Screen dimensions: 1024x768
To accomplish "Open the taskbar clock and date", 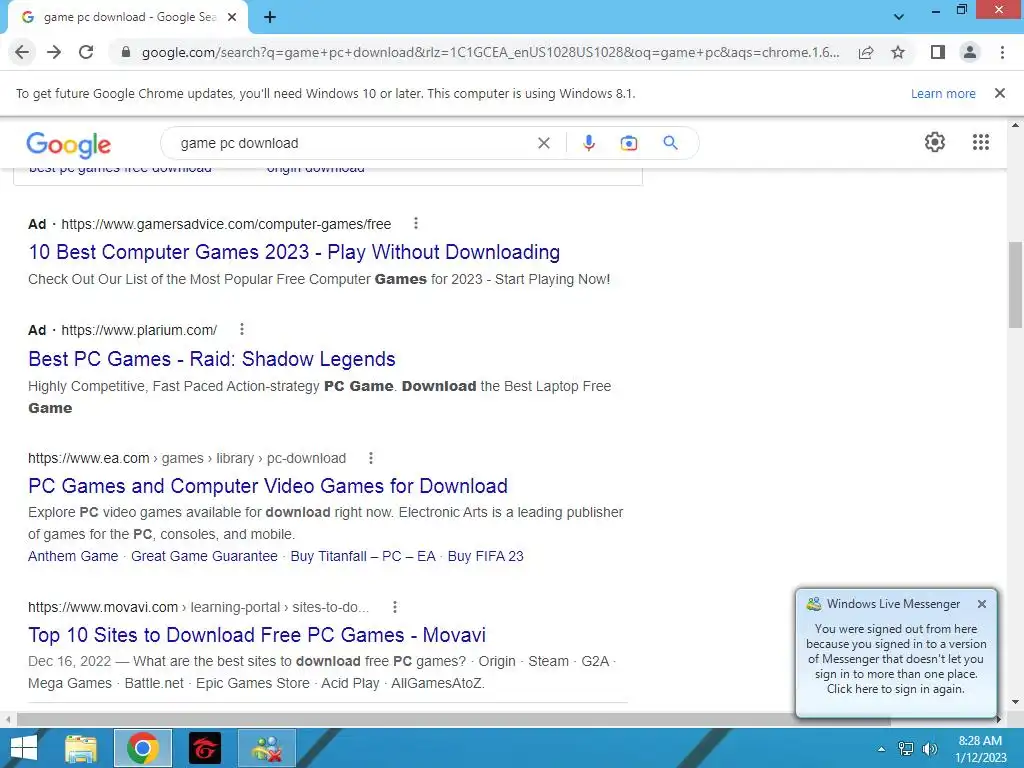I will click(980, 749).
